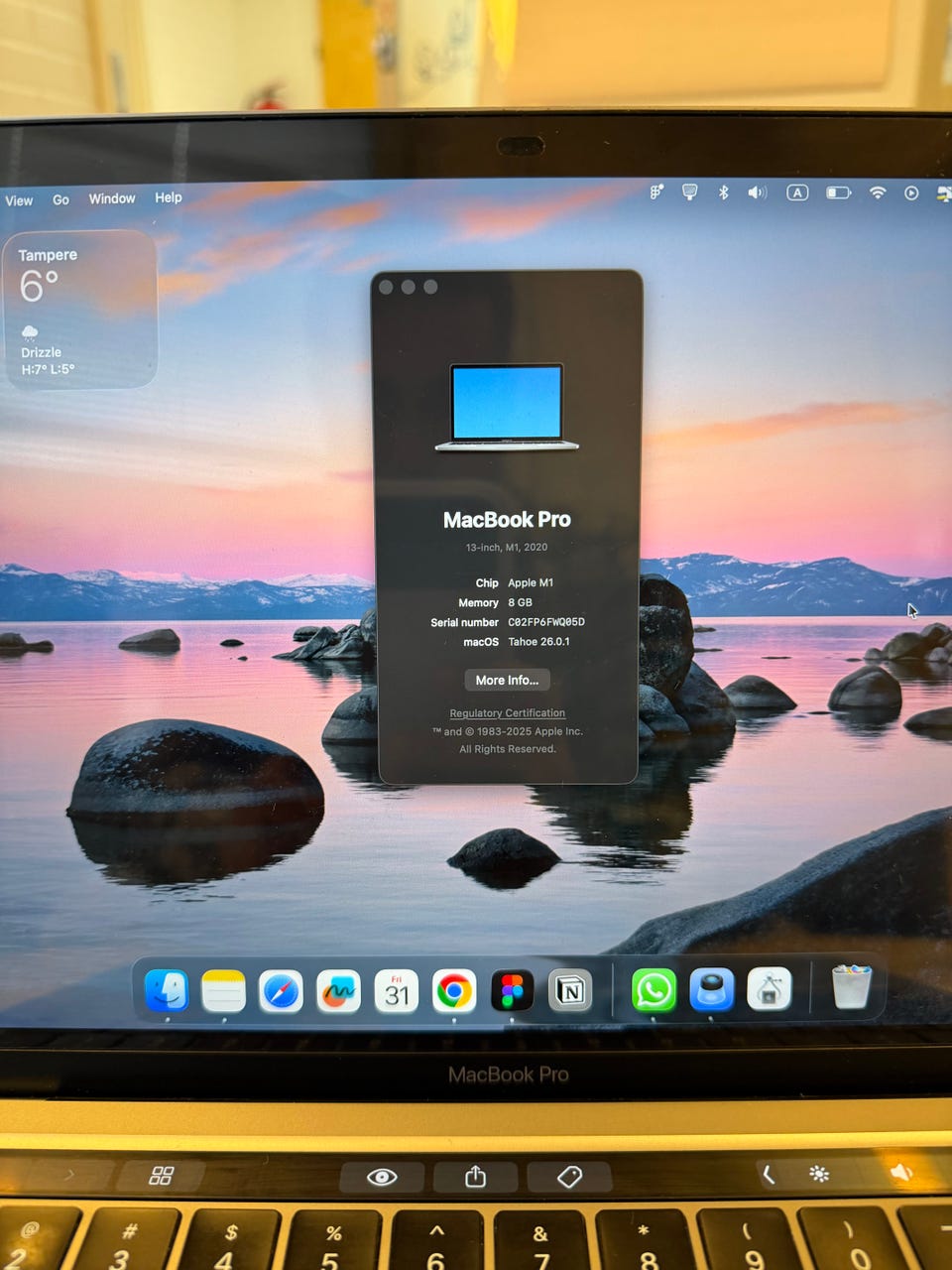Click the serial number C02FP6FWQ05D
Image resolution: width=952 pixels, height=1270 pixels.
[546, 622]
